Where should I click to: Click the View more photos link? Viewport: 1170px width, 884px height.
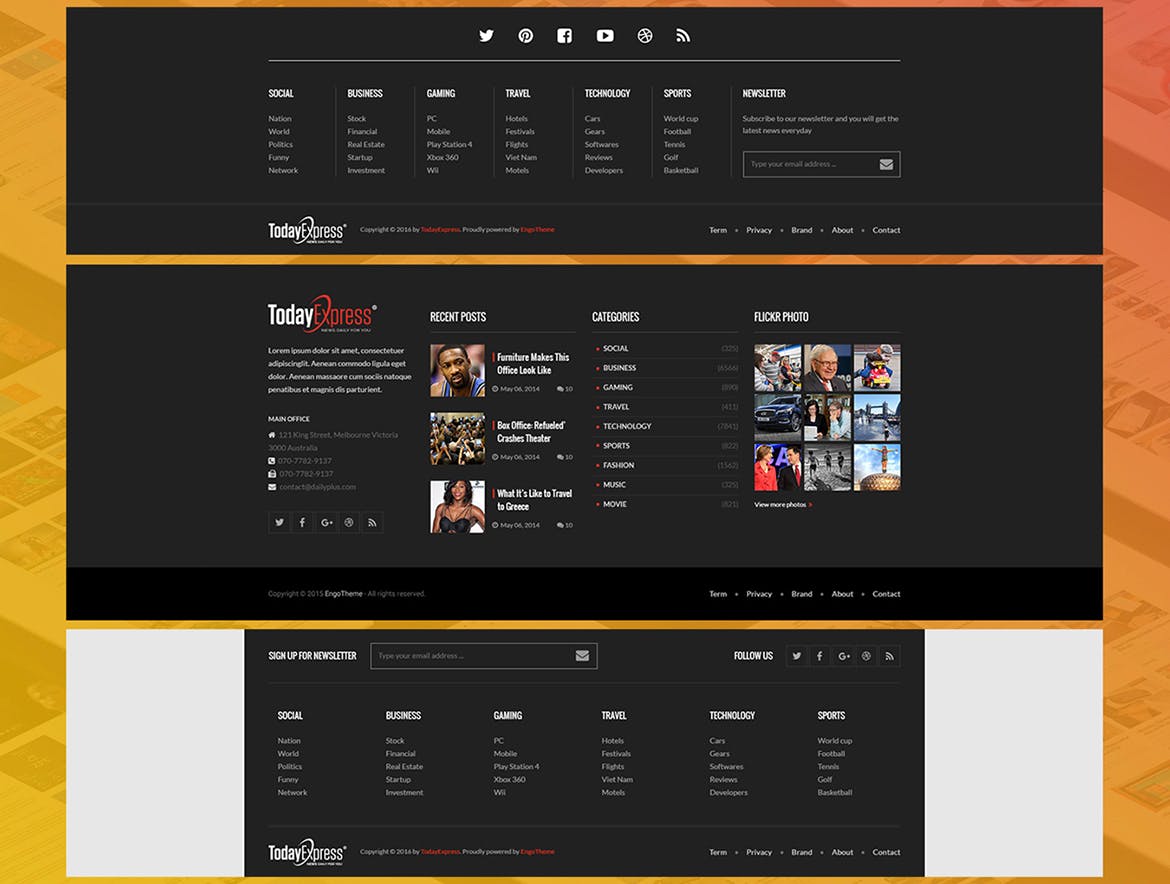(x=781, y=505)
